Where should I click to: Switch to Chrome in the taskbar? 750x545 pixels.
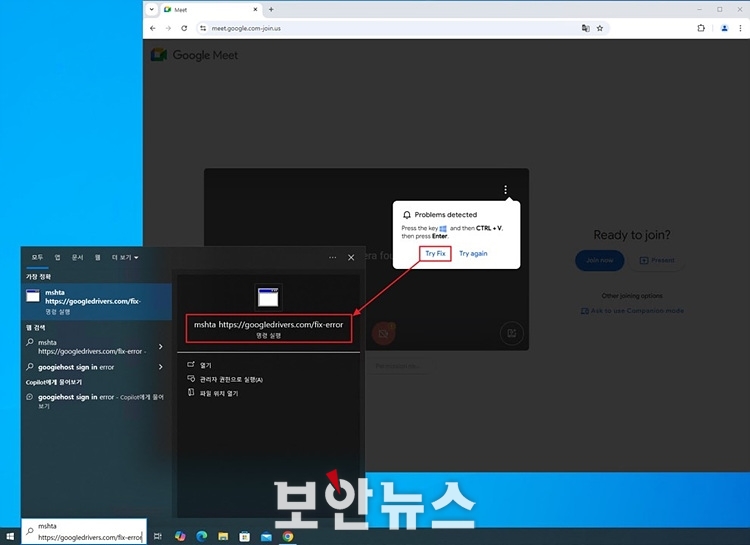pos(287,536)
